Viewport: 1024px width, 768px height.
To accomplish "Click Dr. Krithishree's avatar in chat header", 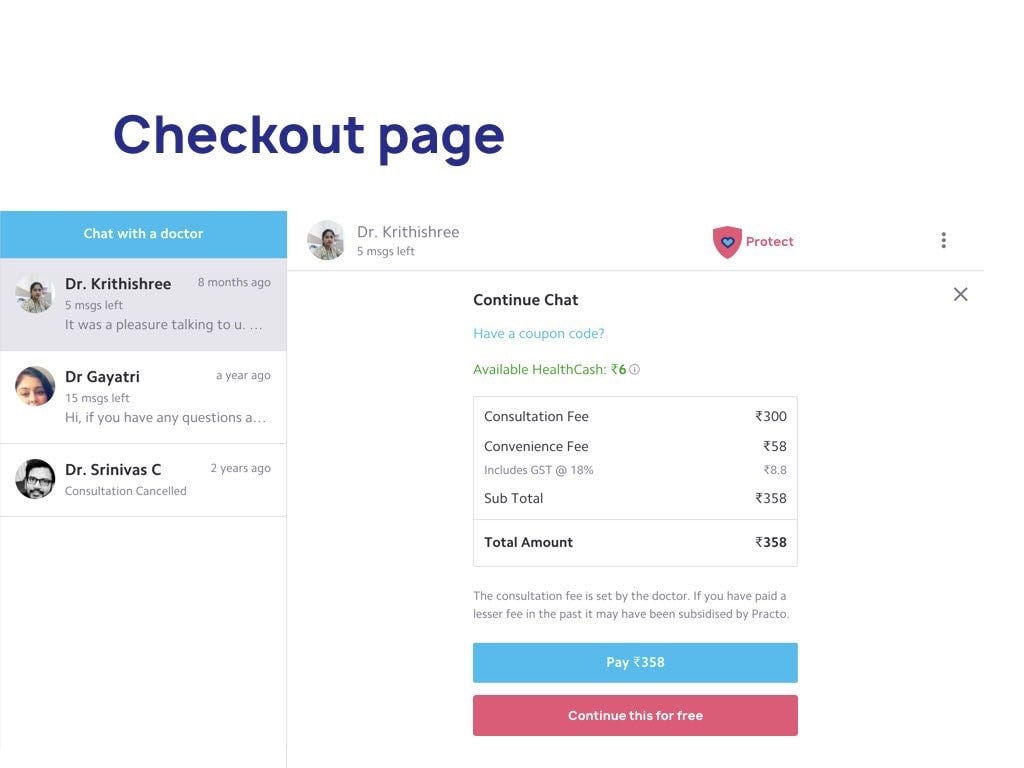I will coord(325,240).
